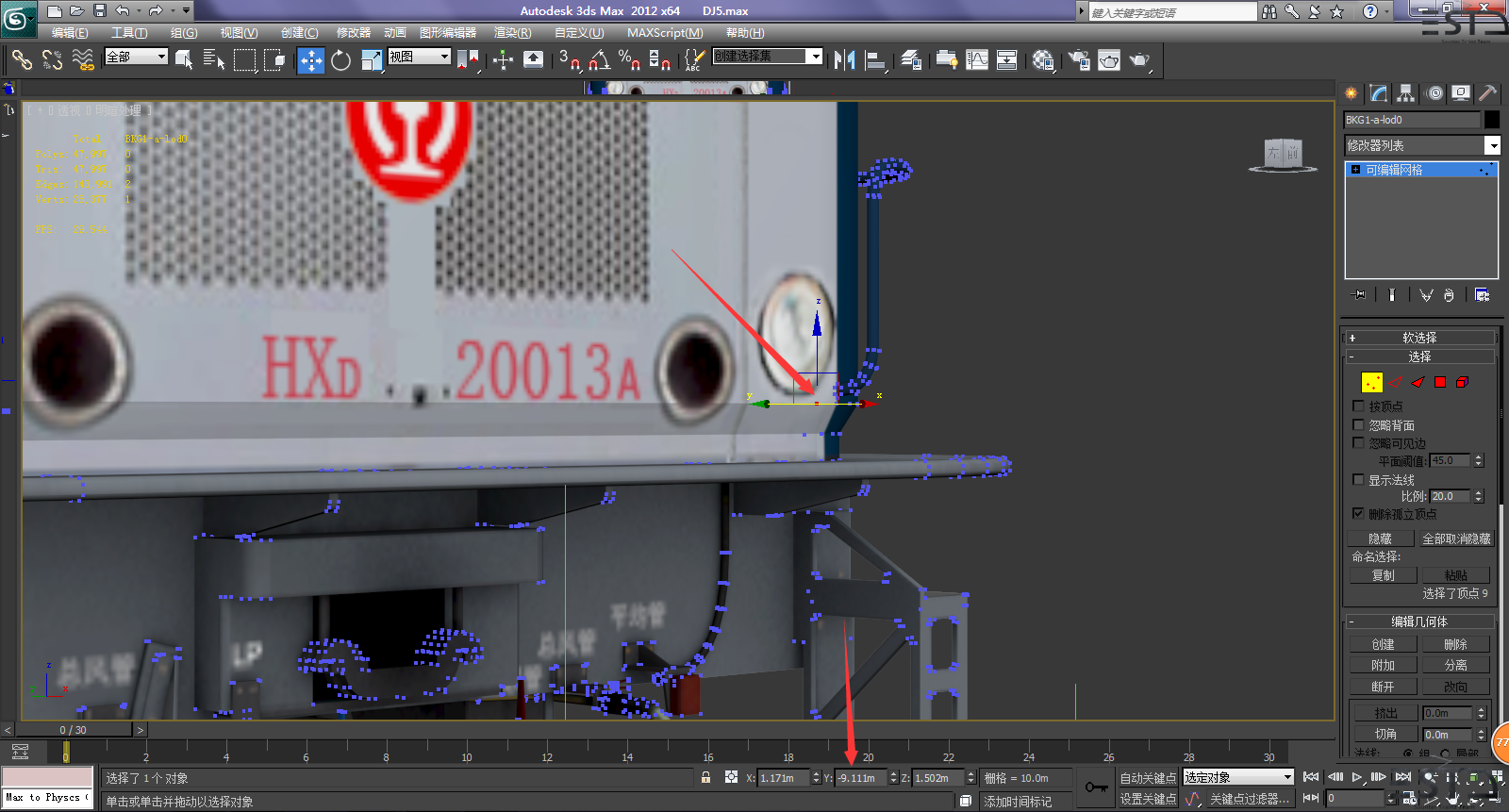Viewport: 1509px width, 812px height.
Task: Toggle 设置关键点 set key mode
Action: tap(1148, 799)
